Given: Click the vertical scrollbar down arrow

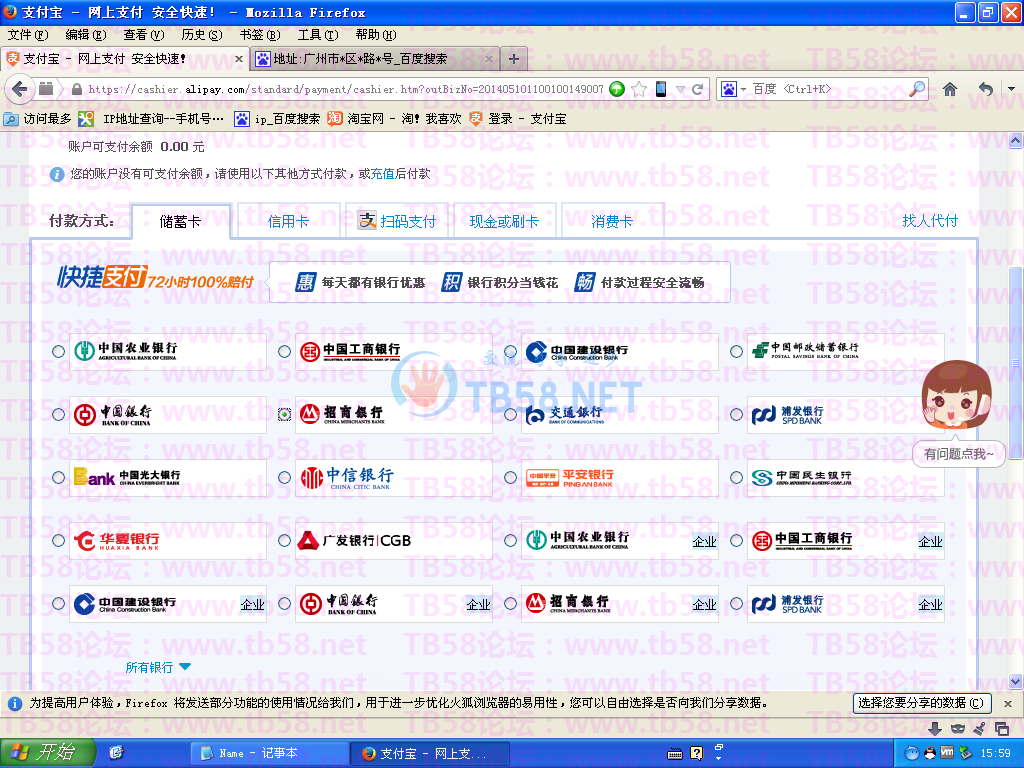Looking at the screenshot, I should pyautogui.click(x=1016, y=682).
